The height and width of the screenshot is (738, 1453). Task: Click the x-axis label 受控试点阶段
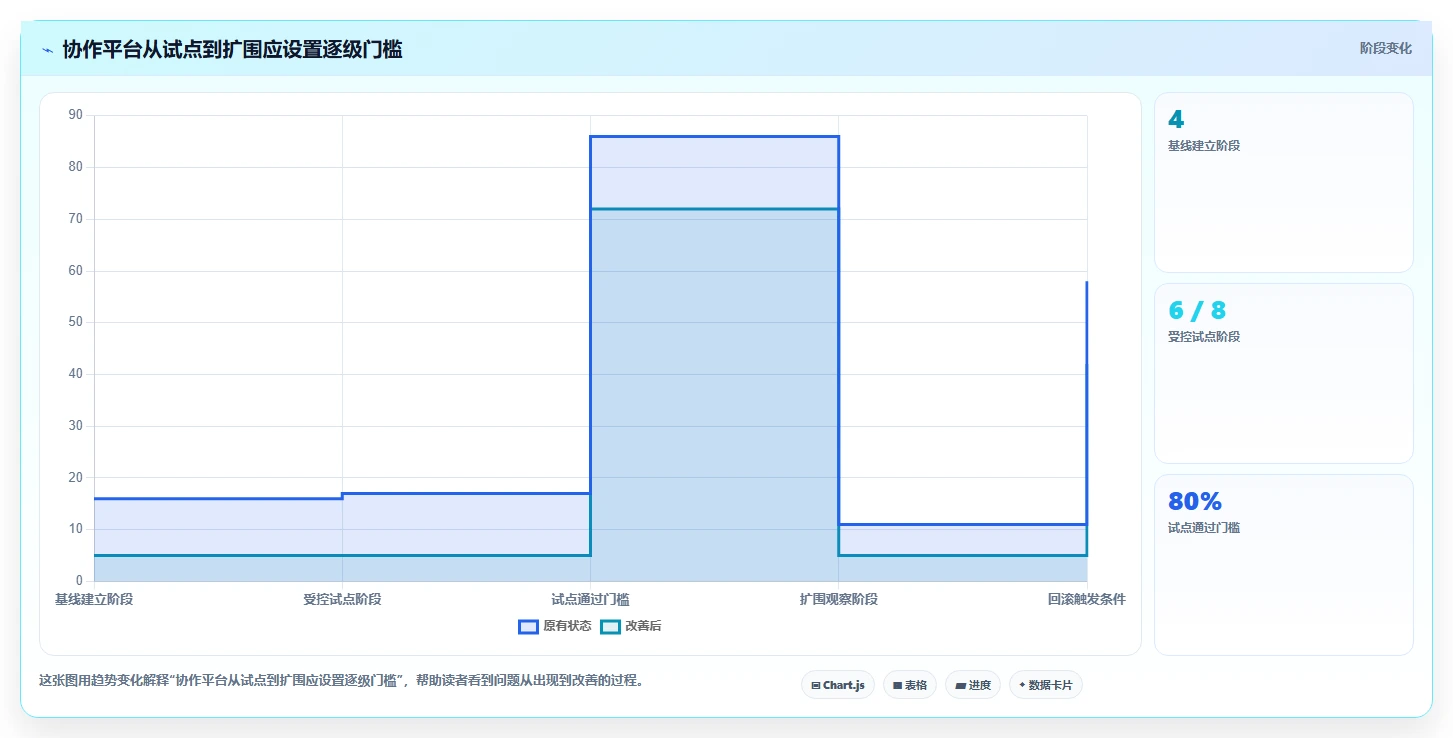(342, 599)
